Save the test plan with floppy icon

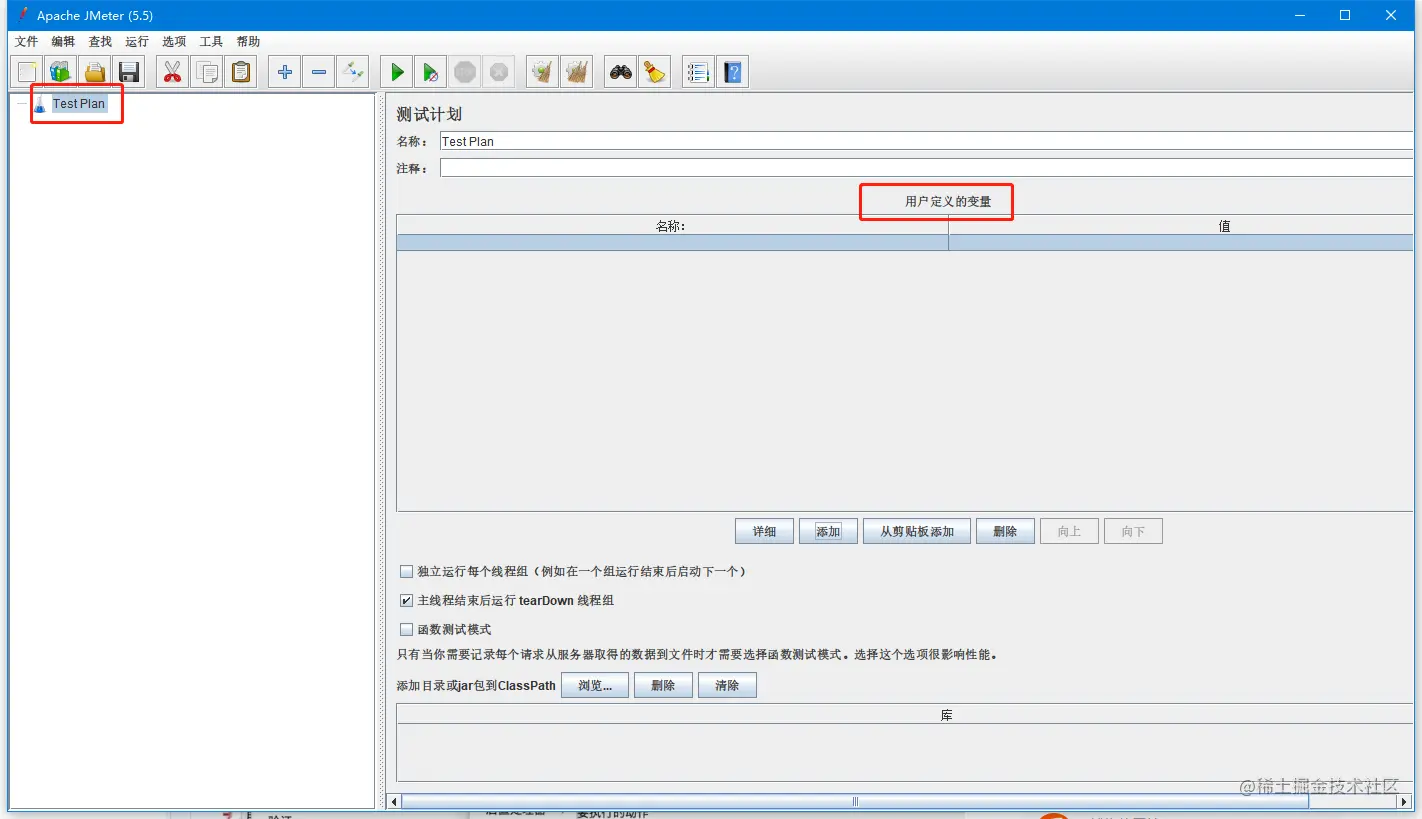pos(129,72)
